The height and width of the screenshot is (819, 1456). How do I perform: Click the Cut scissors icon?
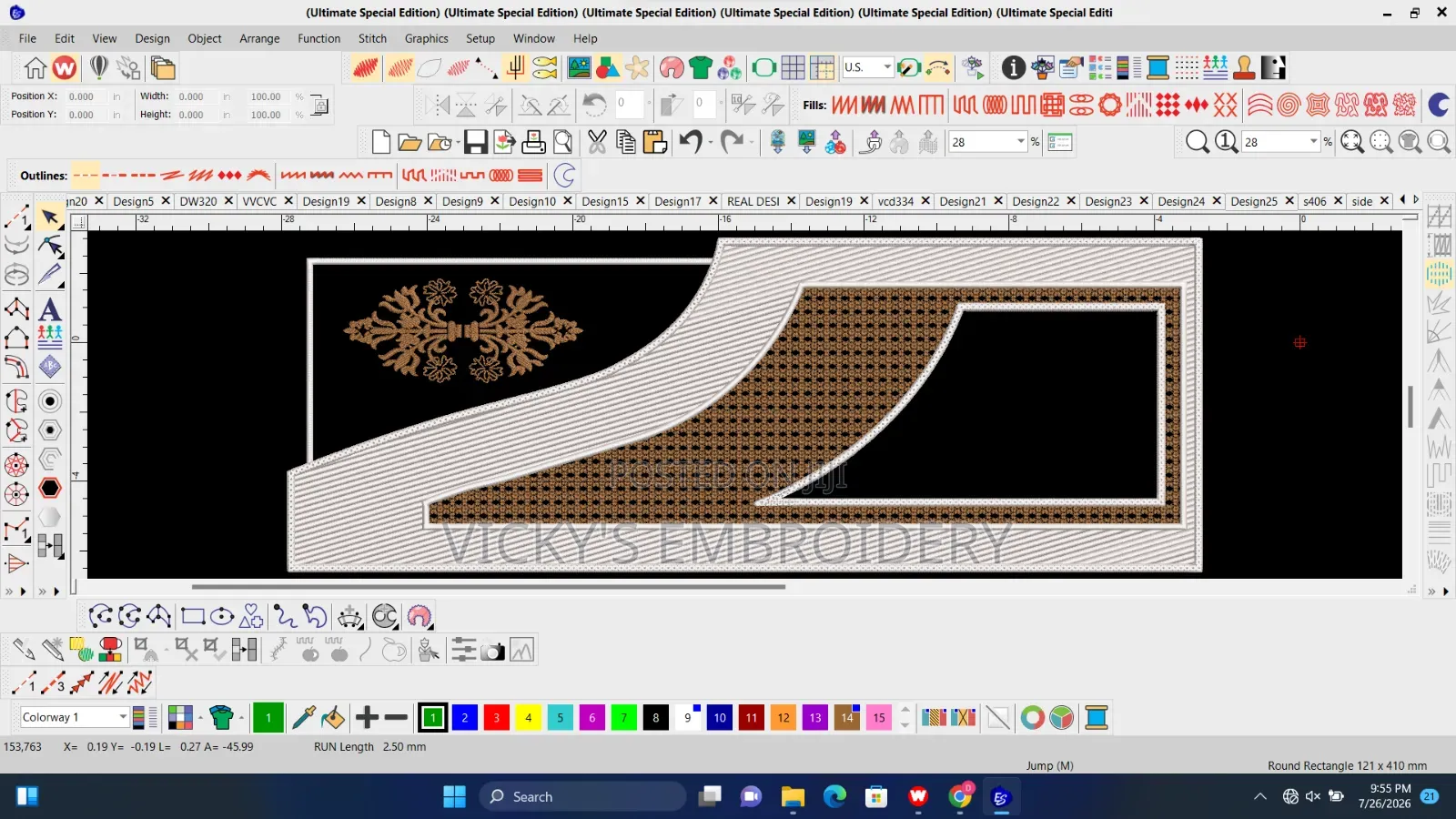(597, 142)
